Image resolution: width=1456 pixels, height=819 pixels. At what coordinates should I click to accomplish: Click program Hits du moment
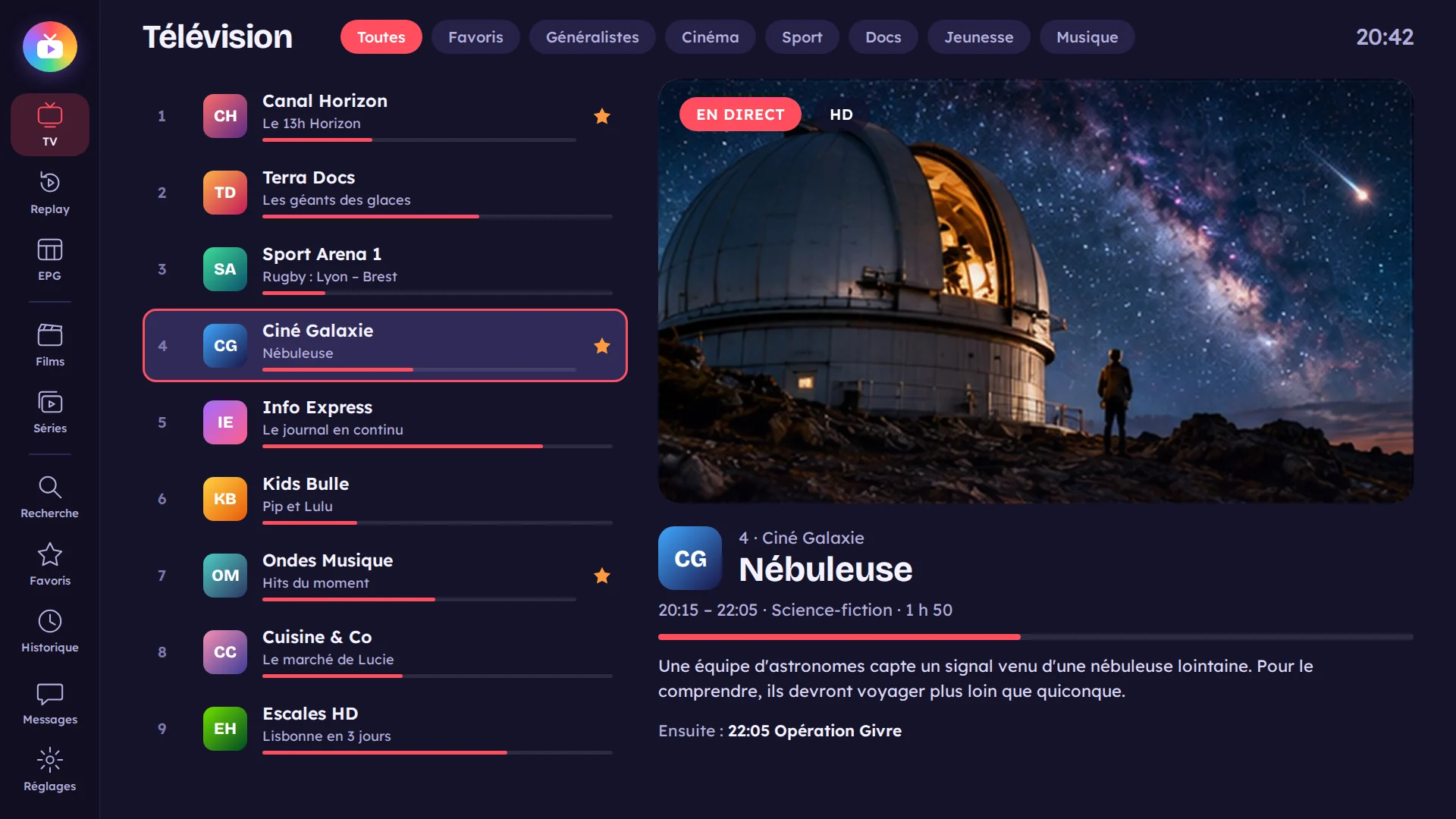point(315,583)
